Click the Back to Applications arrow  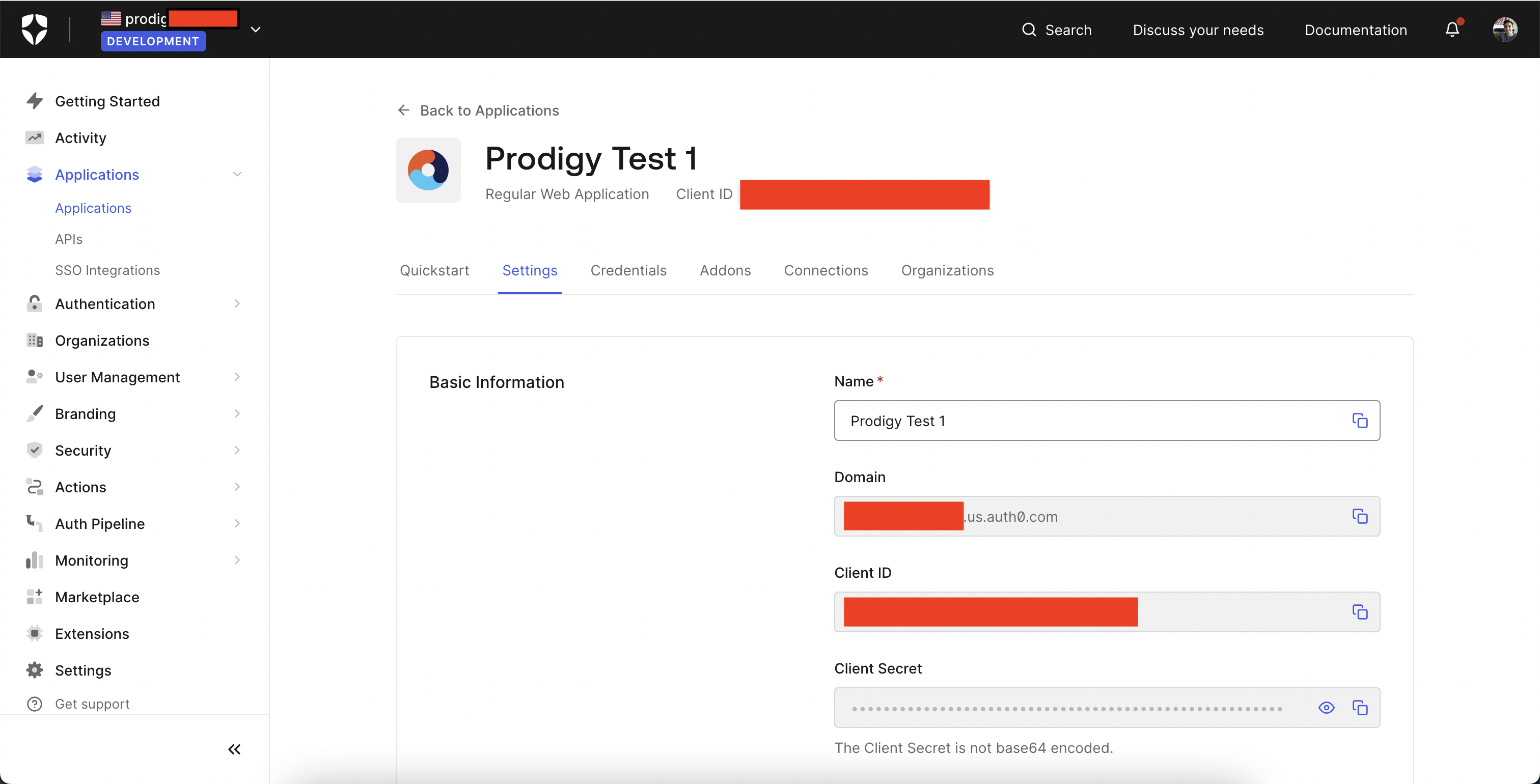(x=403, y=110)
